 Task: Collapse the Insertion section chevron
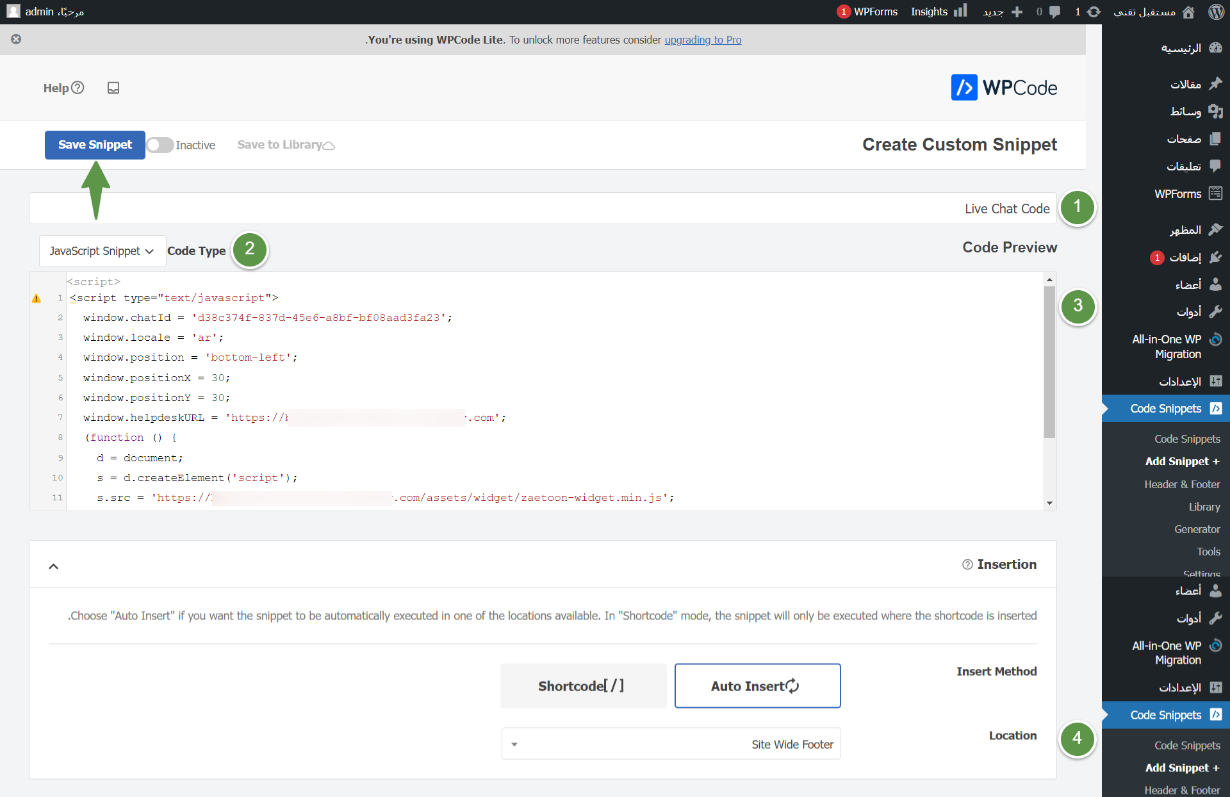[x=54, y=566]
